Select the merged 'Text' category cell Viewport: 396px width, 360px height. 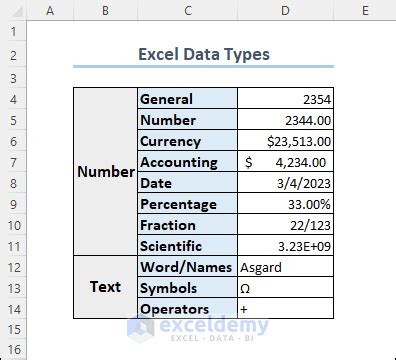105,287
